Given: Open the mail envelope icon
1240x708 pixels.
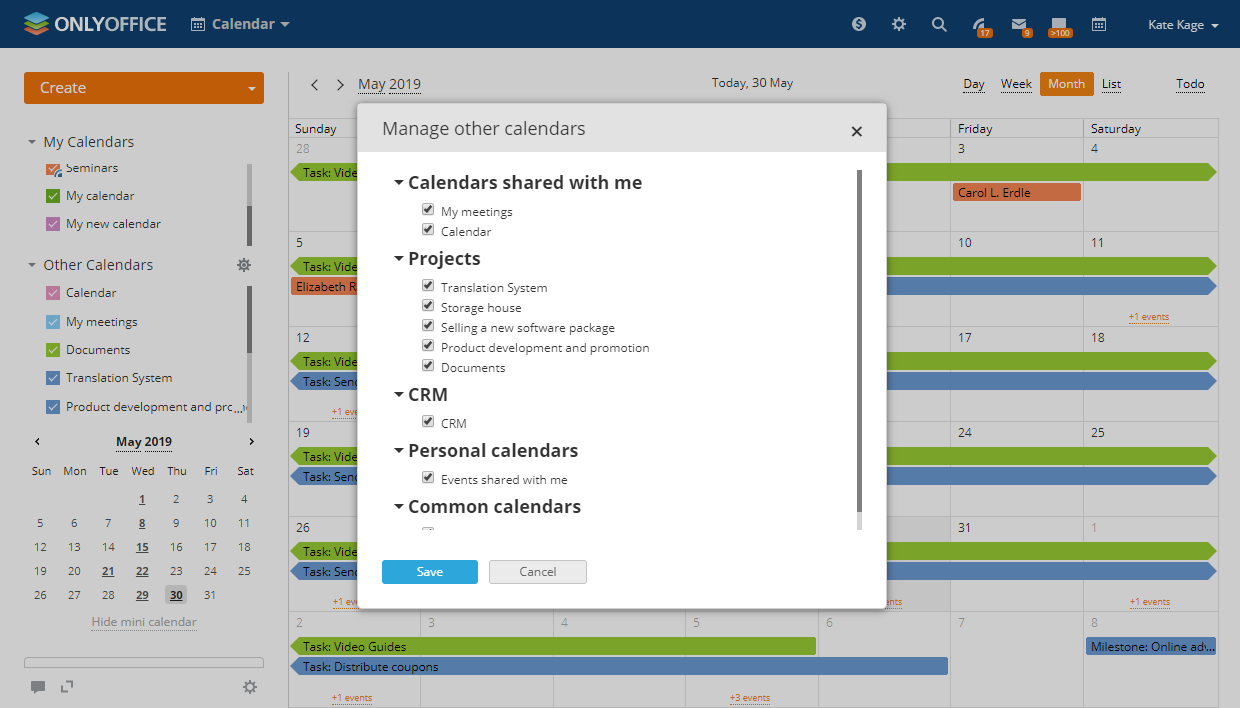Looking at the screenshot, I should [x=1019, y=24].
